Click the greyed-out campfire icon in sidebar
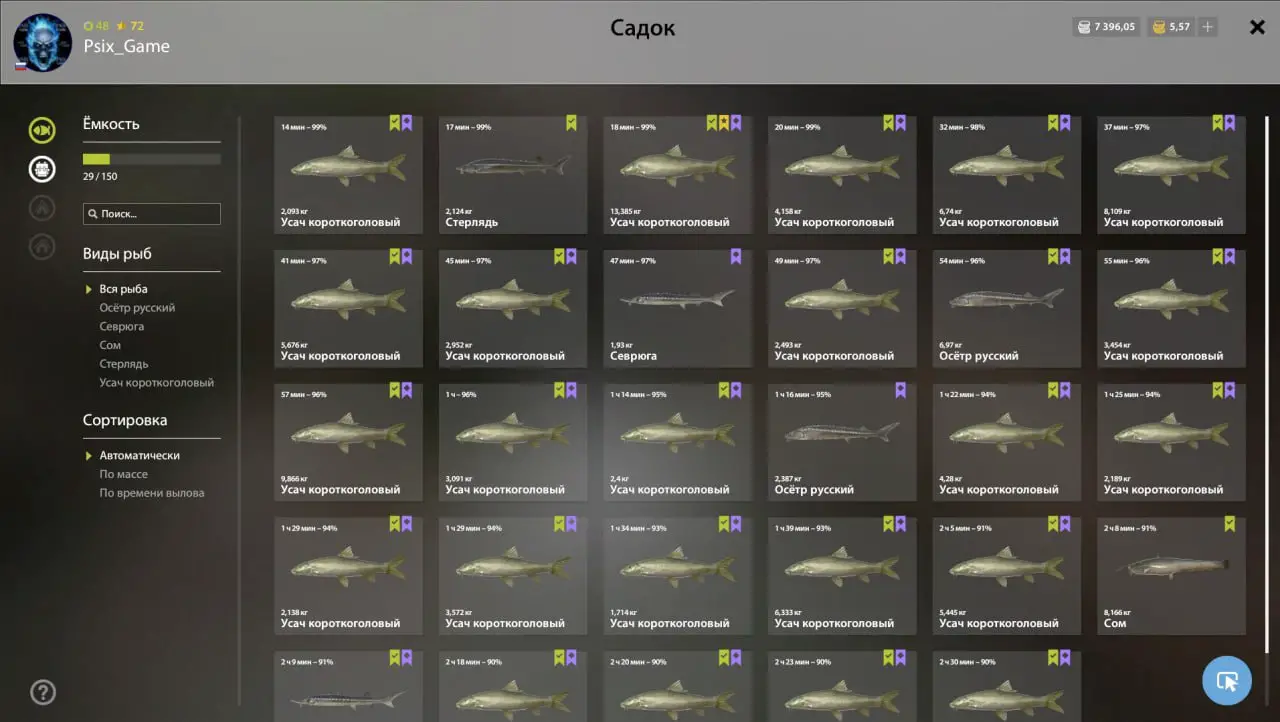 click(x=42, y=207)
